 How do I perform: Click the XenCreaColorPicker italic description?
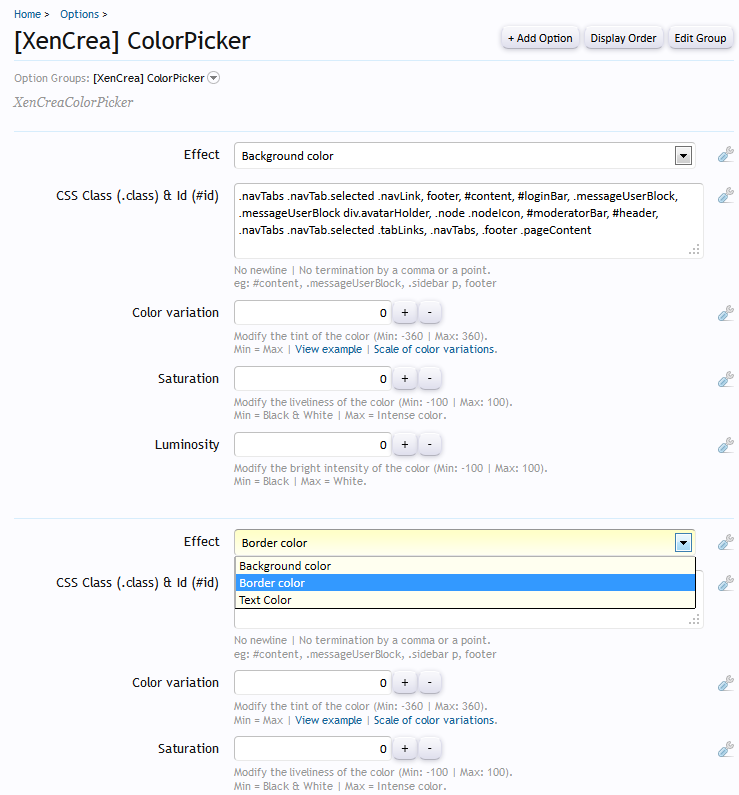[73, 102]
